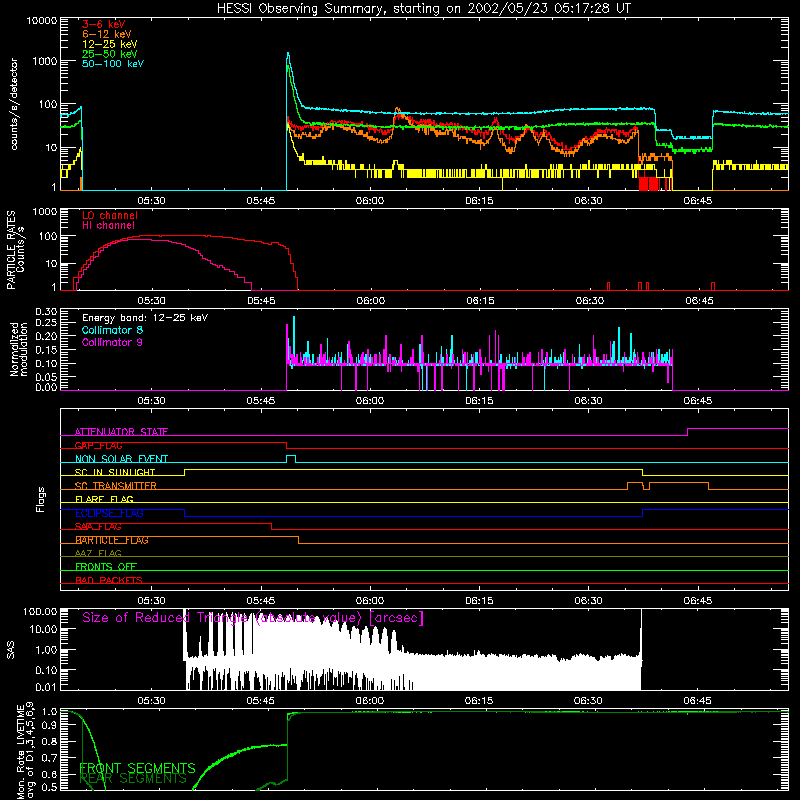Image resolution: width=800 pixels, height=800 pixels.
Task: Select the cyan 50-100 keV legend label
Action: click(x=113, y=64)
